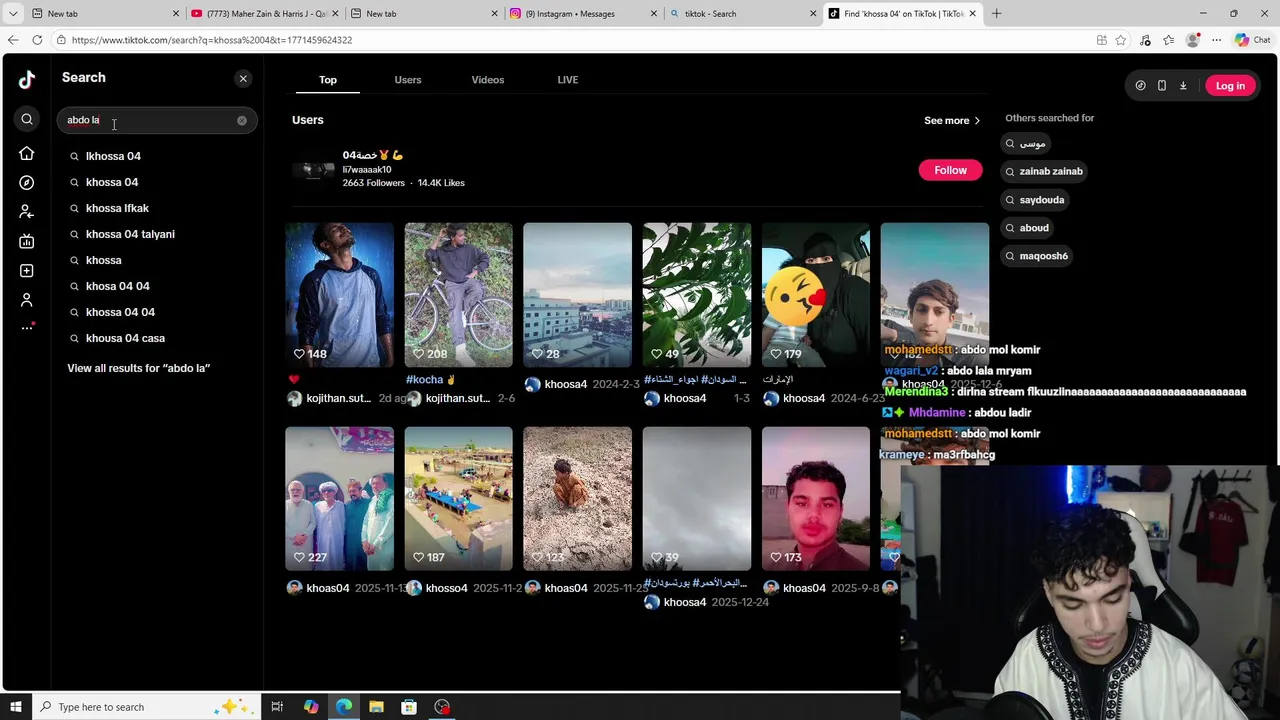Close the Search panel with X
The image size is (1280, 720).
pyautogui.click(x=243, y=79)
